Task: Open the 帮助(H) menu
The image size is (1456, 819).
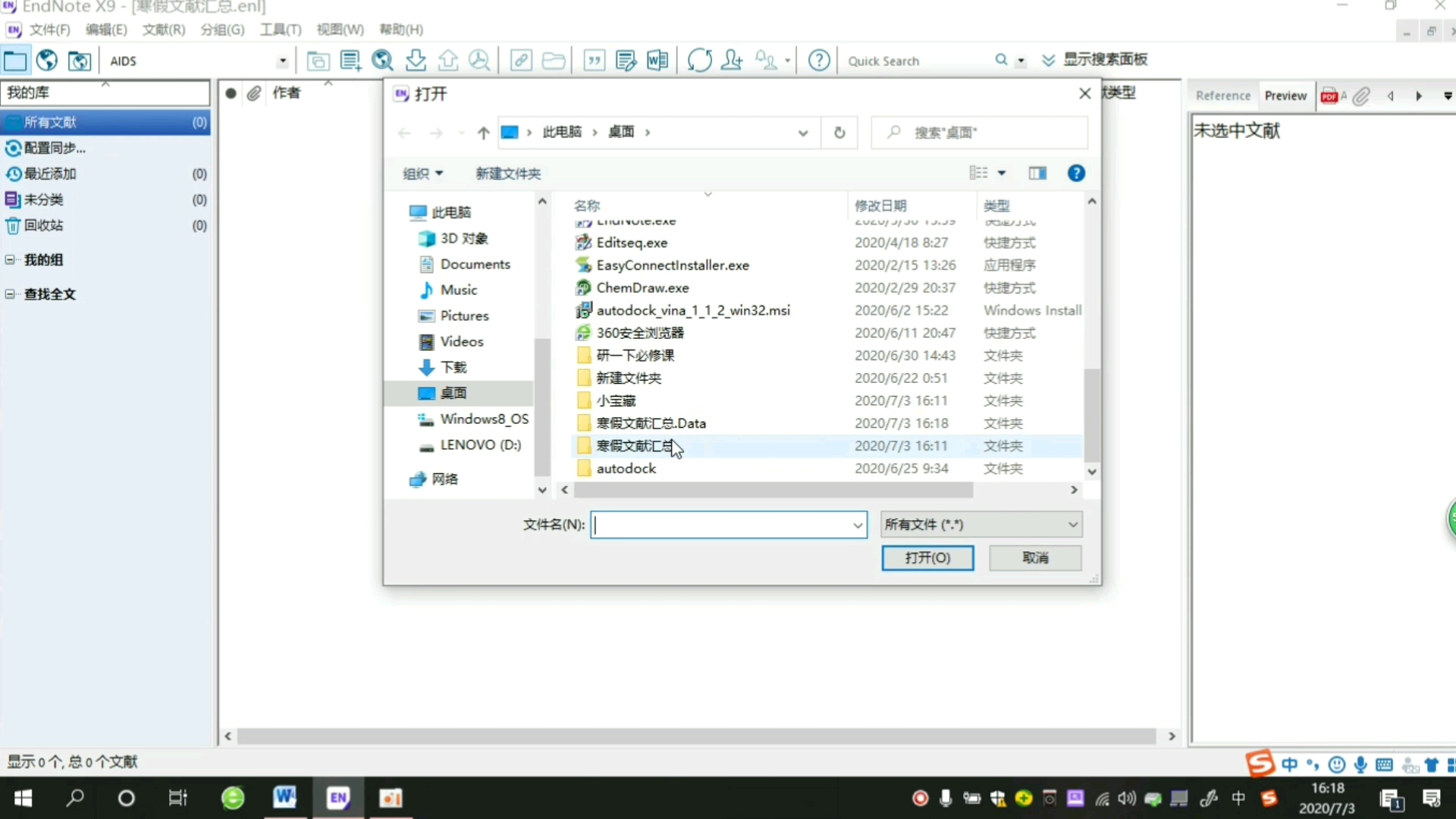Action: (x=401, y=30)
